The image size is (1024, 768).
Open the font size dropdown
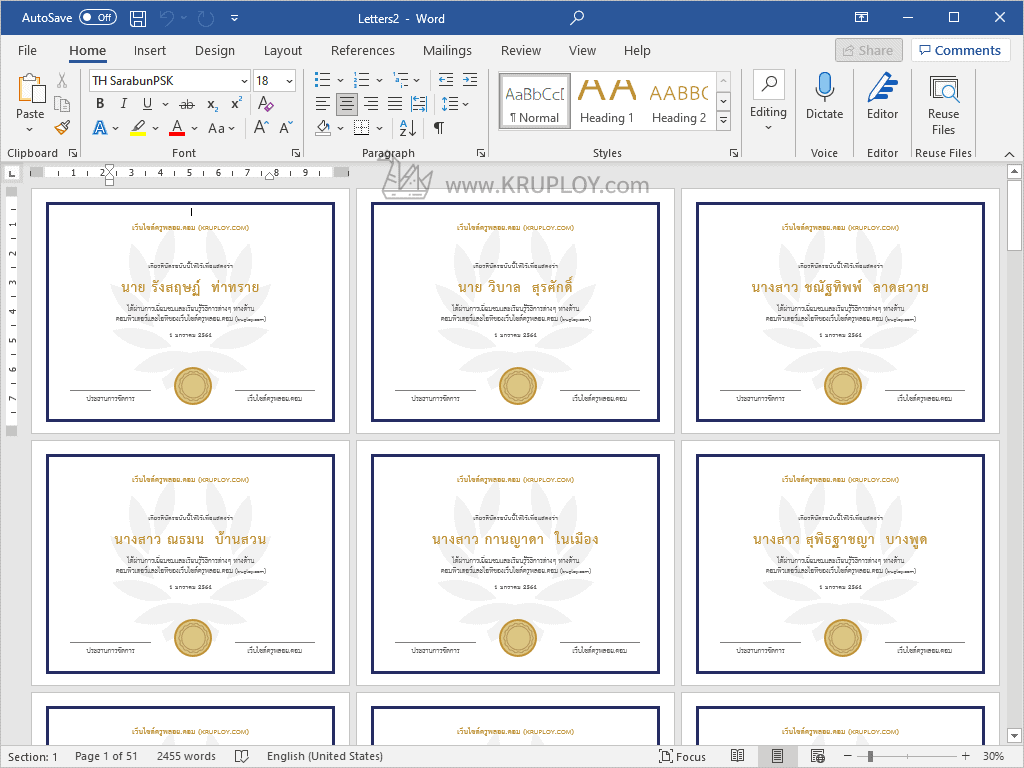point(290,81)
